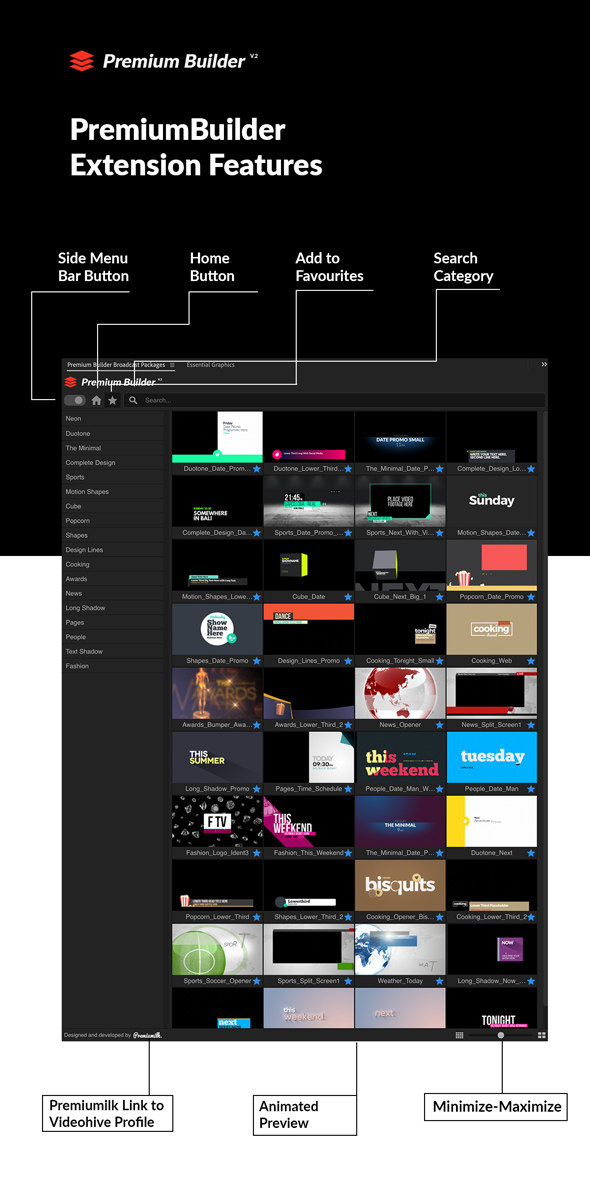
Task: Show the Text Shadow category
Action: [115, 651]
